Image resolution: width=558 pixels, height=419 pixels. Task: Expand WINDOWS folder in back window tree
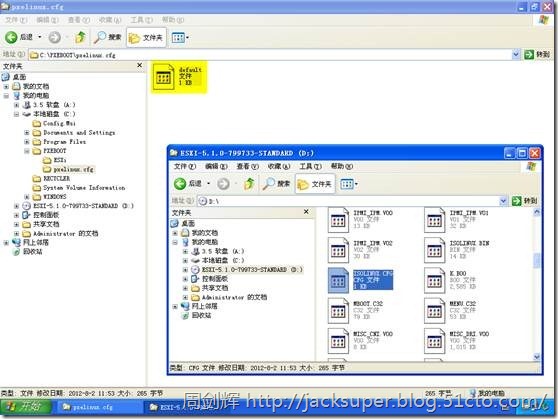pos(27,197)
